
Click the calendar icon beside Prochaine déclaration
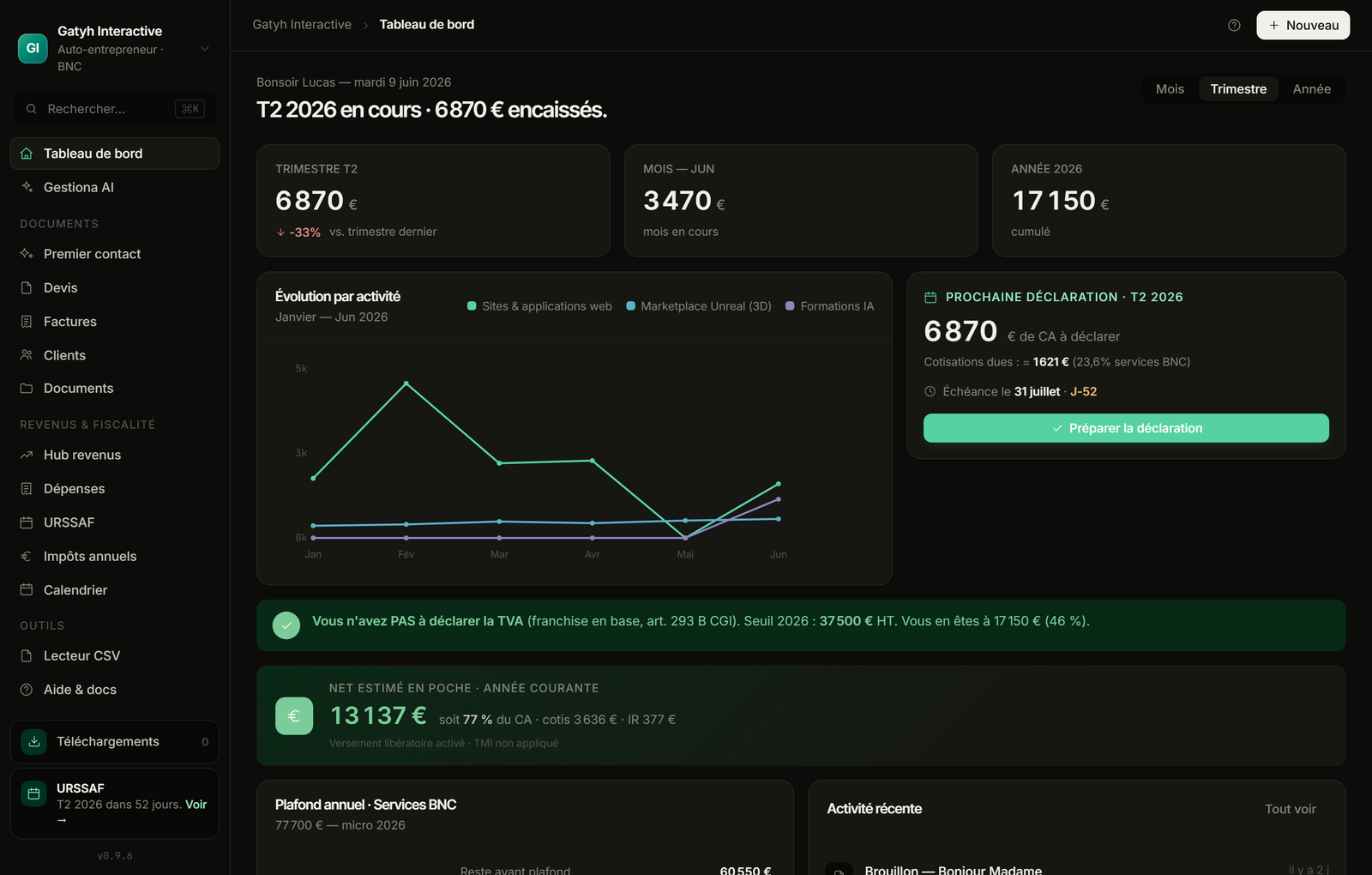[930, 298]
